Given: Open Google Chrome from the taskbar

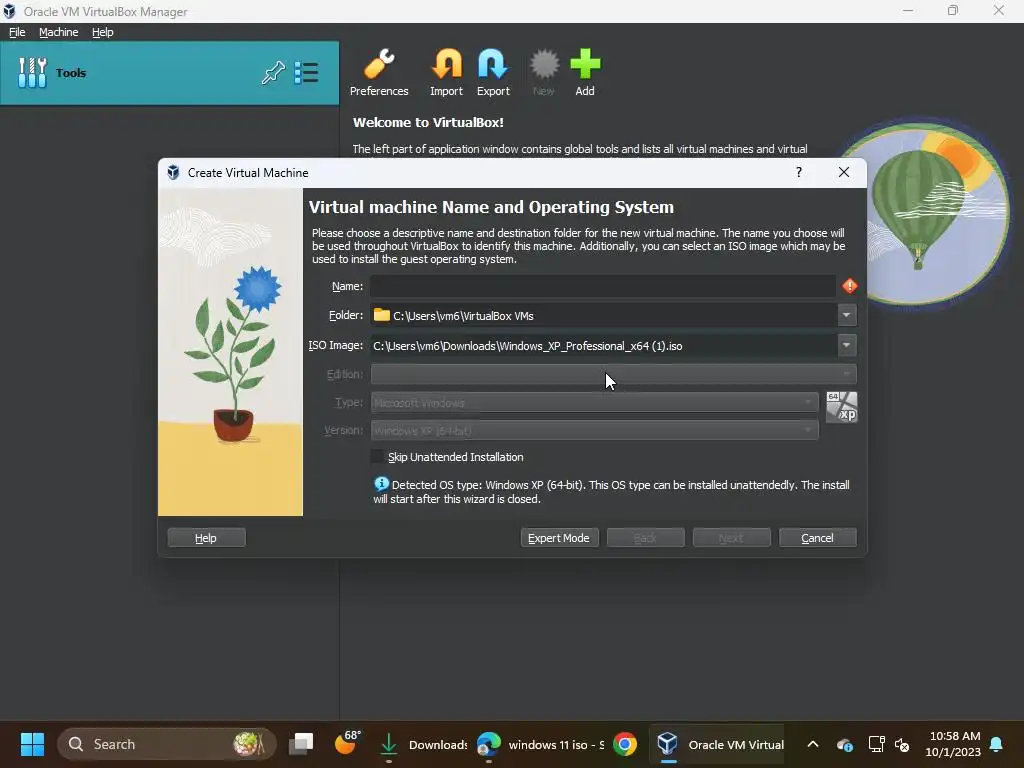Looking at the screenshot, I should (625, 744).
